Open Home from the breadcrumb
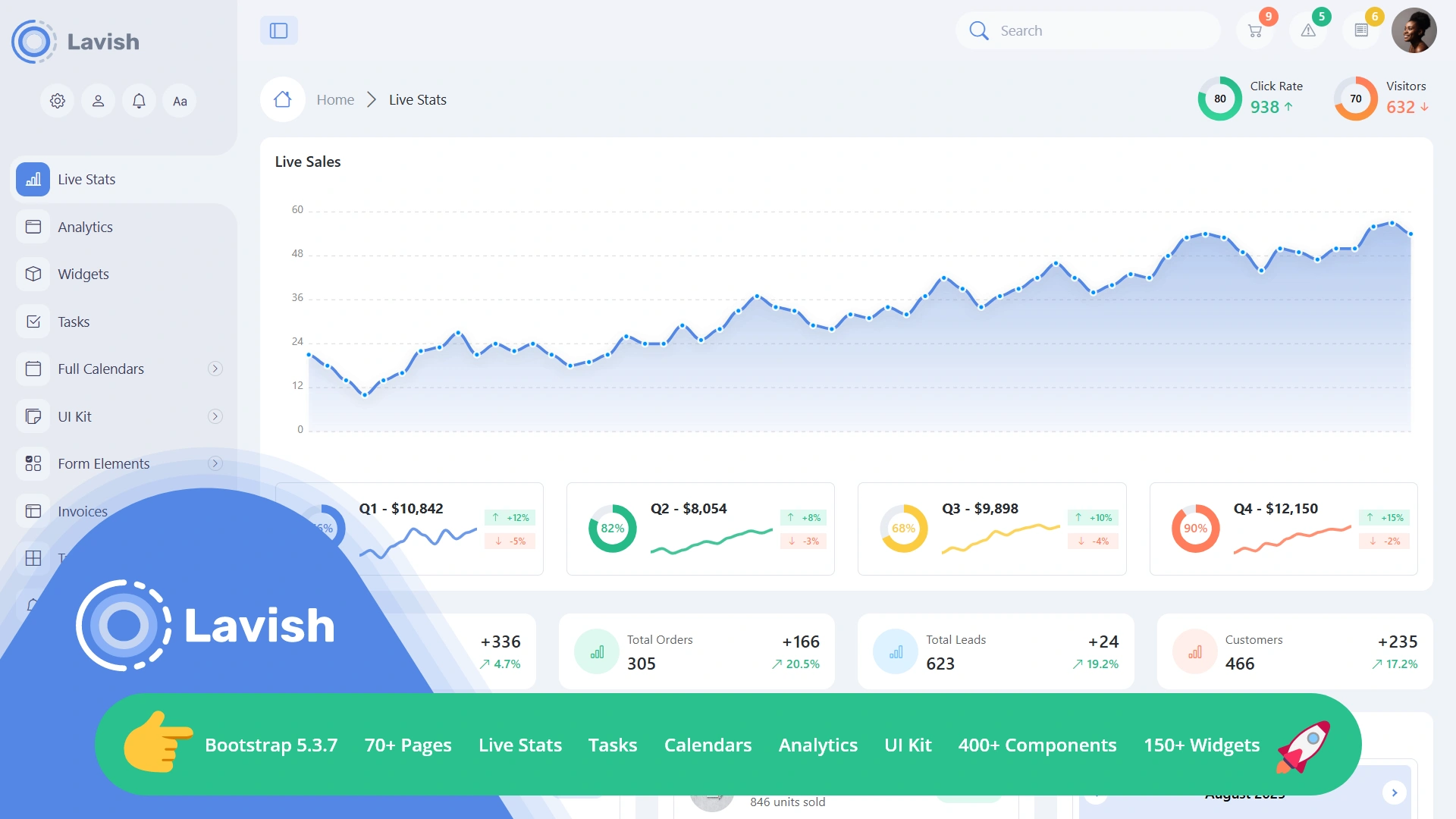 click(x=335, y=99)
